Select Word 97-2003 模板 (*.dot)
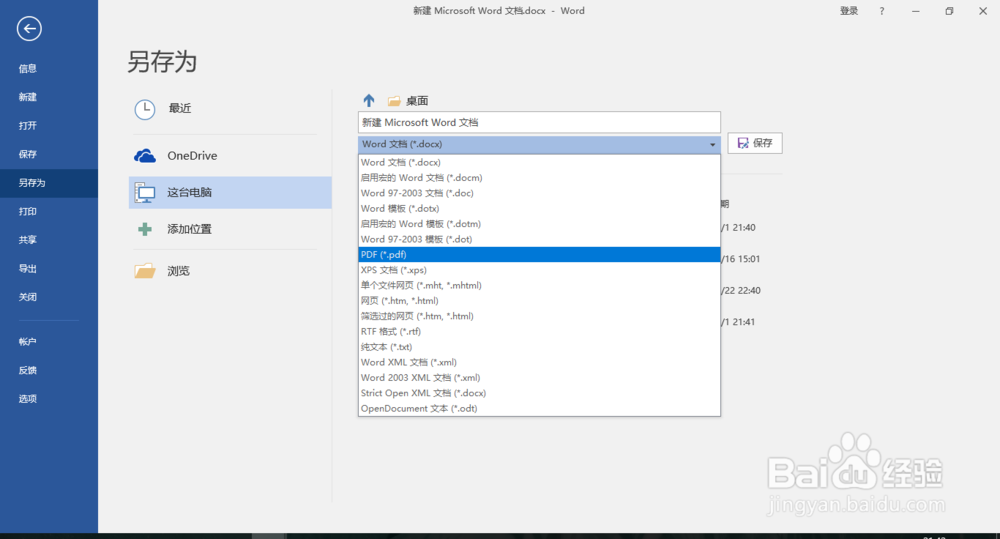The width and height of the screenshot is (1000, 539). 540,239
